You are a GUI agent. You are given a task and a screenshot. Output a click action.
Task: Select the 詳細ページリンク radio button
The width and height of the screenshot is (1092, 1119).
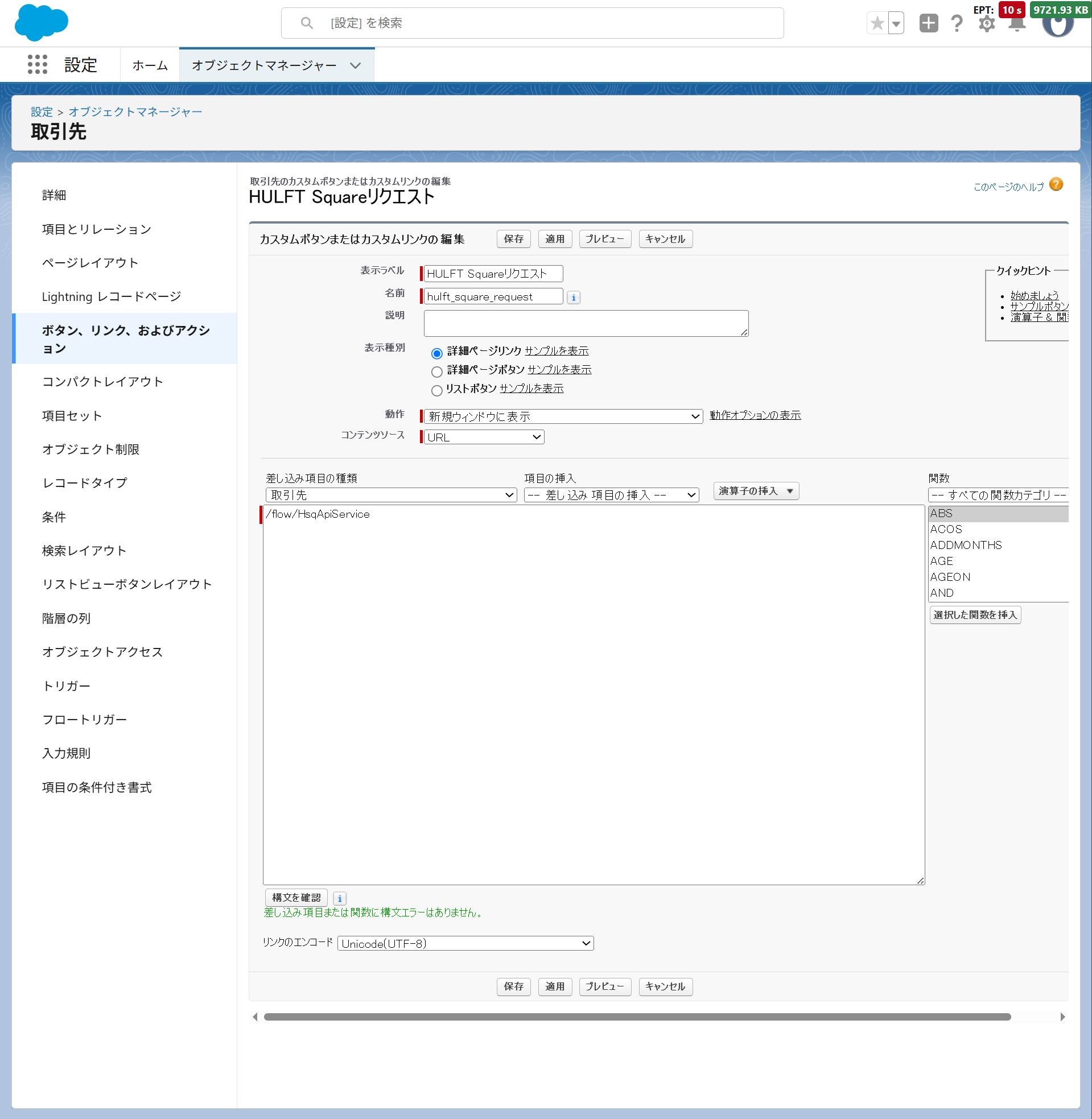pyautogui.click(x=436, y=353)
